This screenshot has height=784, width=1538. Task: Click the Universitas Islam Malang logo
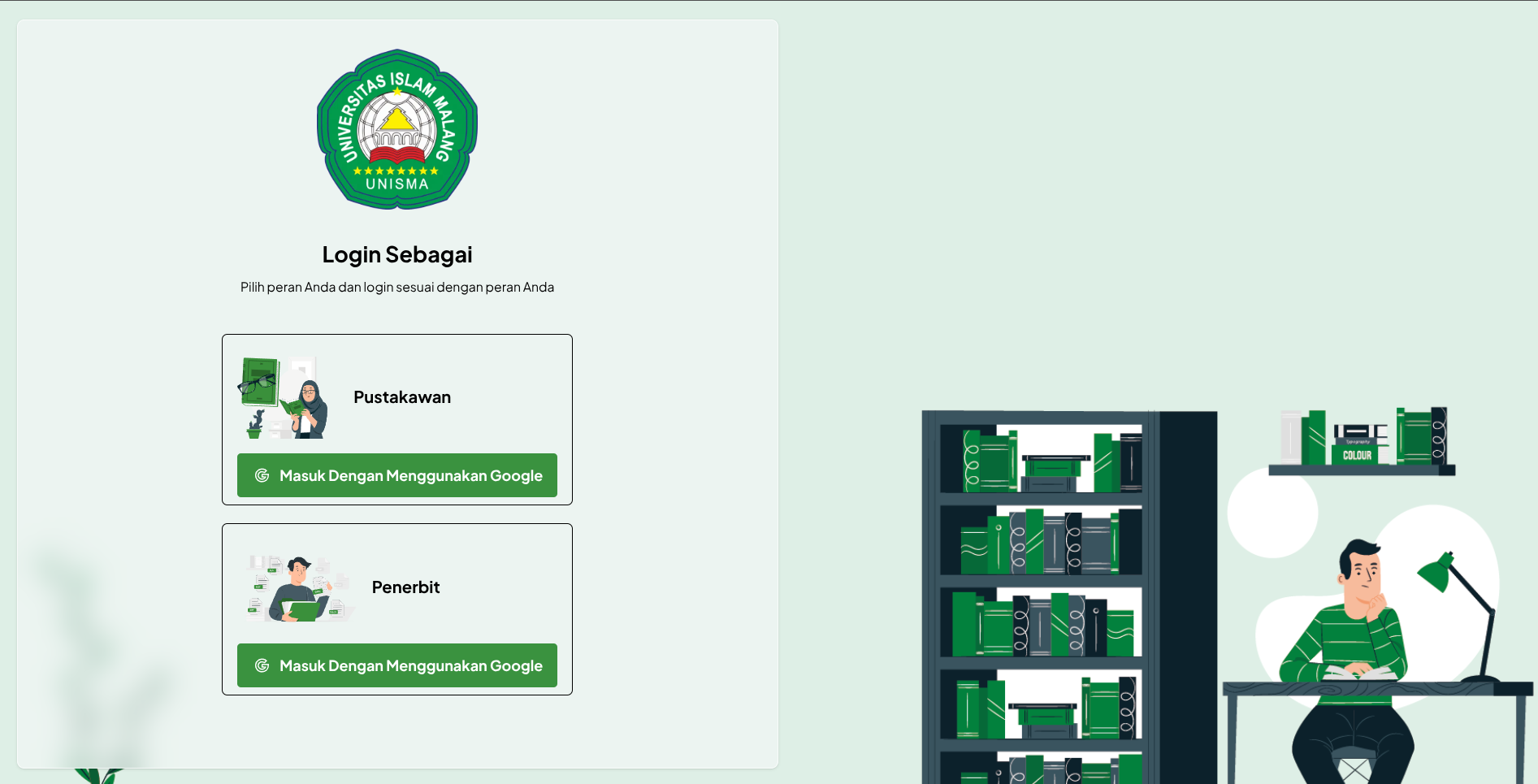[x=397, y=129]
